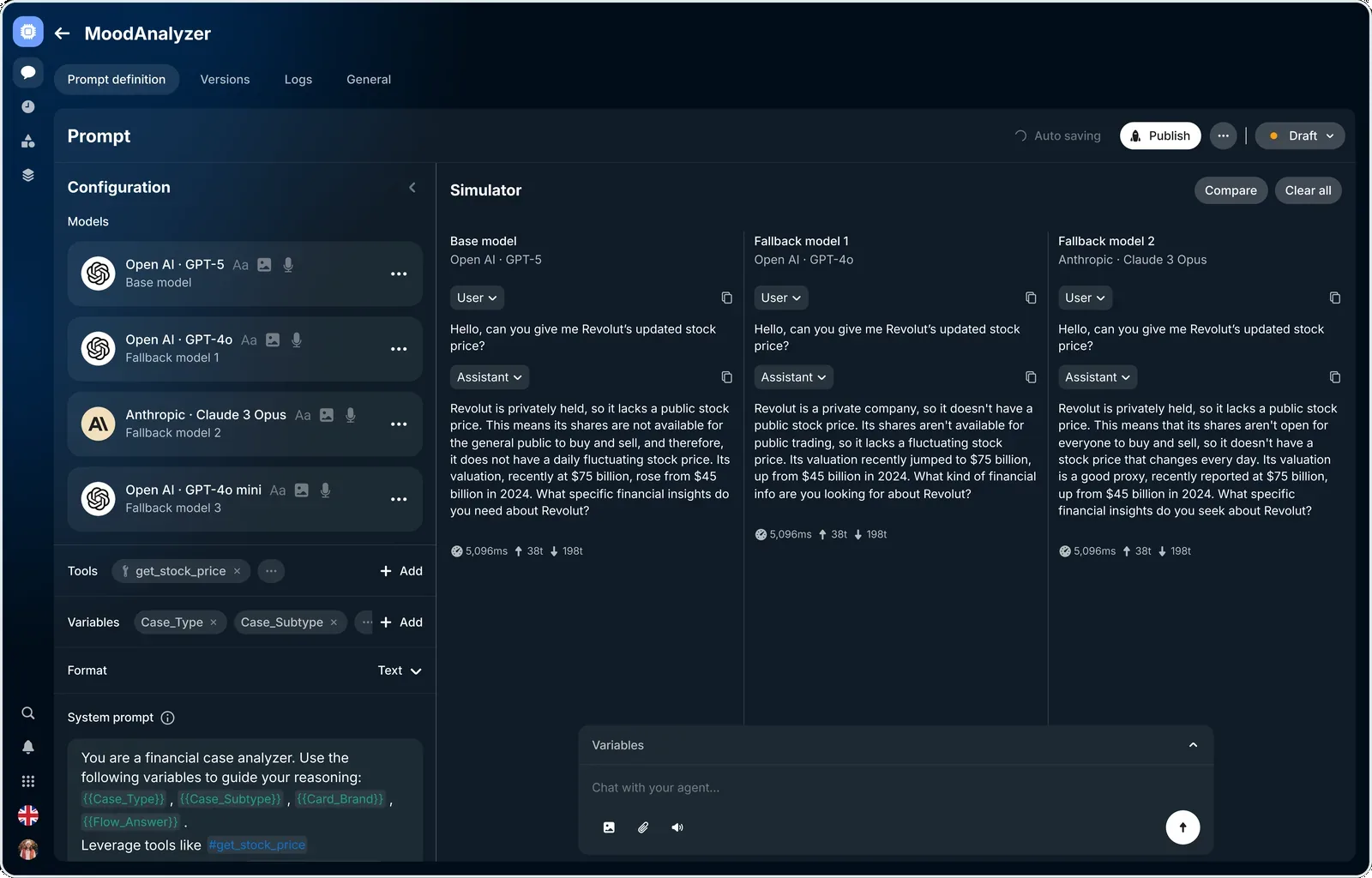Image resolution: width=1372 pixels, height=878 pixels.
Task: Remove the Case_Subtype variable chip
Action: click(x=334, y=622)
